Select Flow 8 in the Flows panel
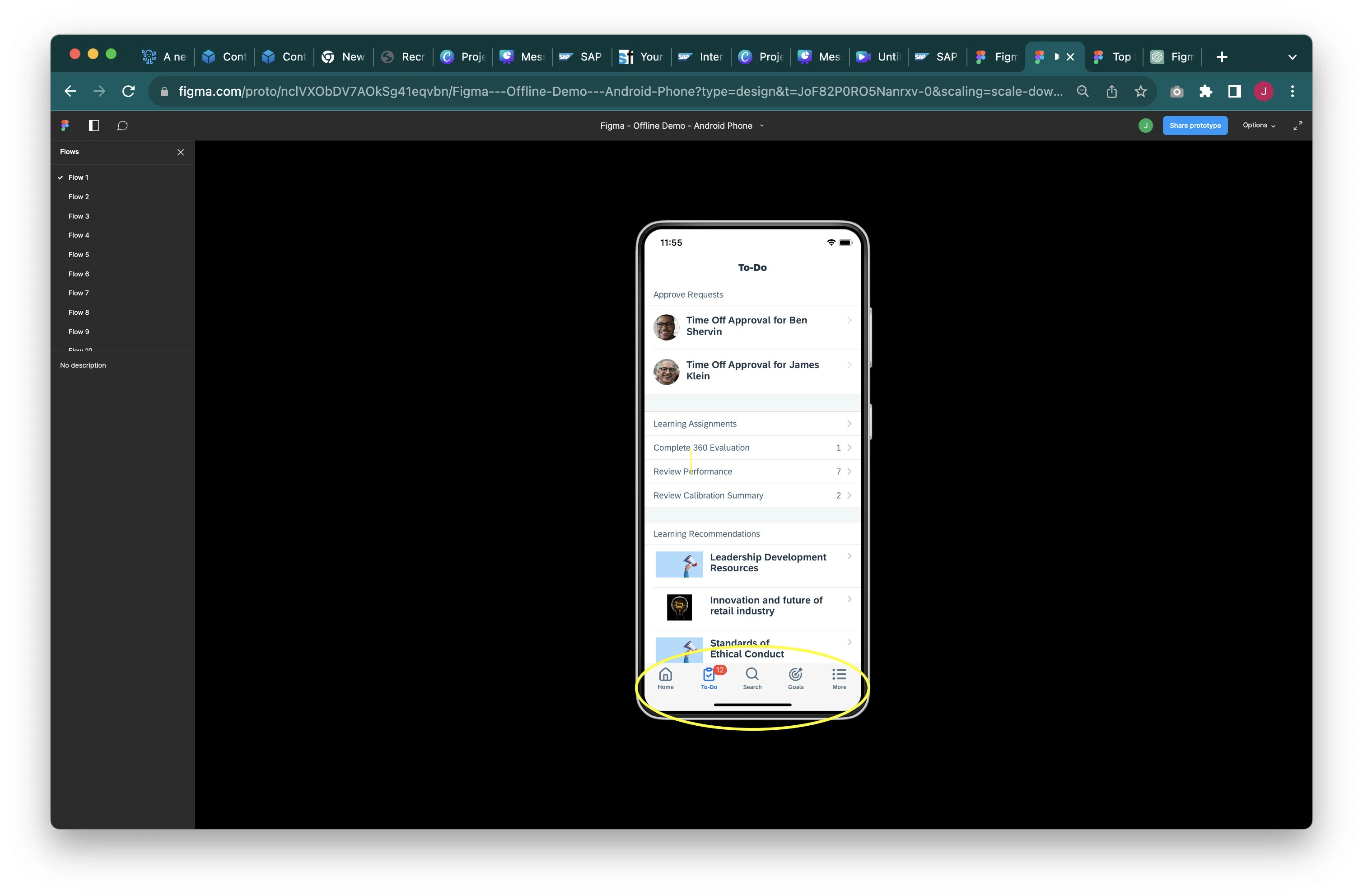The width and height of the screenshot is (1363, 896). (79, 313)
